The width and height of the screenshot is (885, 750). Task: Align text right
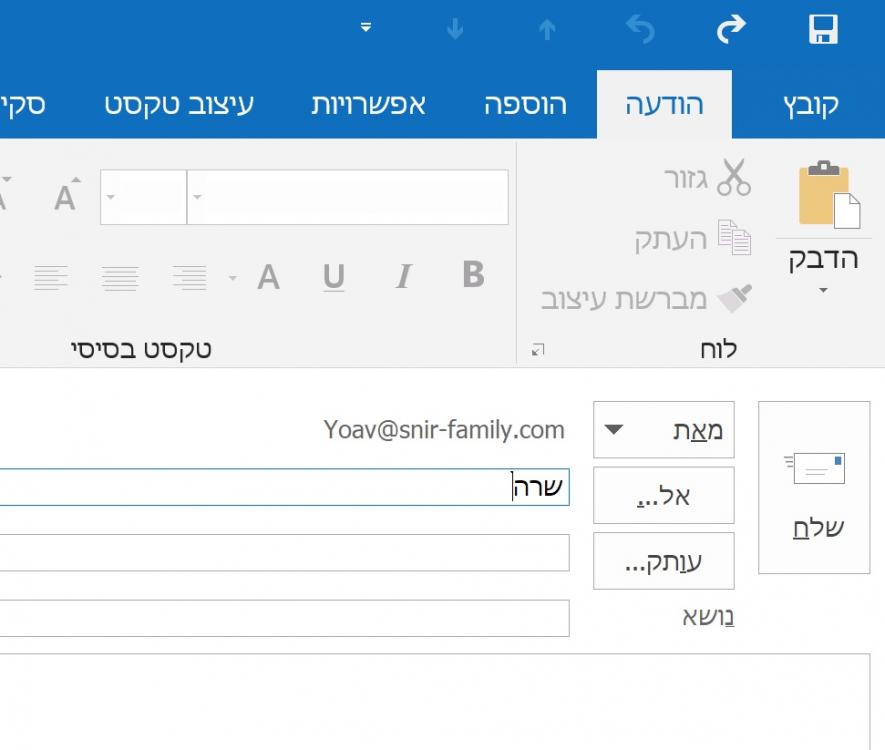(190, 278)
